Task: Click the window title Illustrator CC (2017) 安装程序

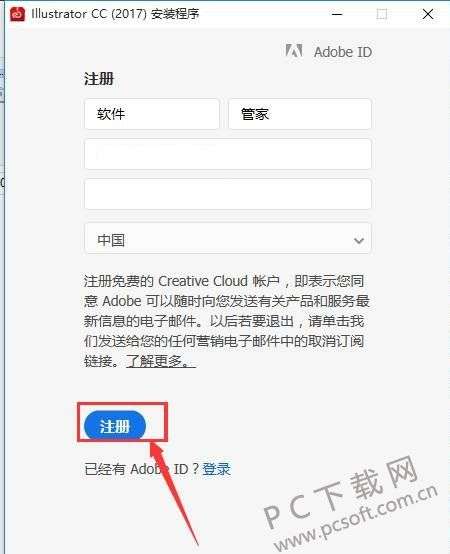Action: click(116, 14)
